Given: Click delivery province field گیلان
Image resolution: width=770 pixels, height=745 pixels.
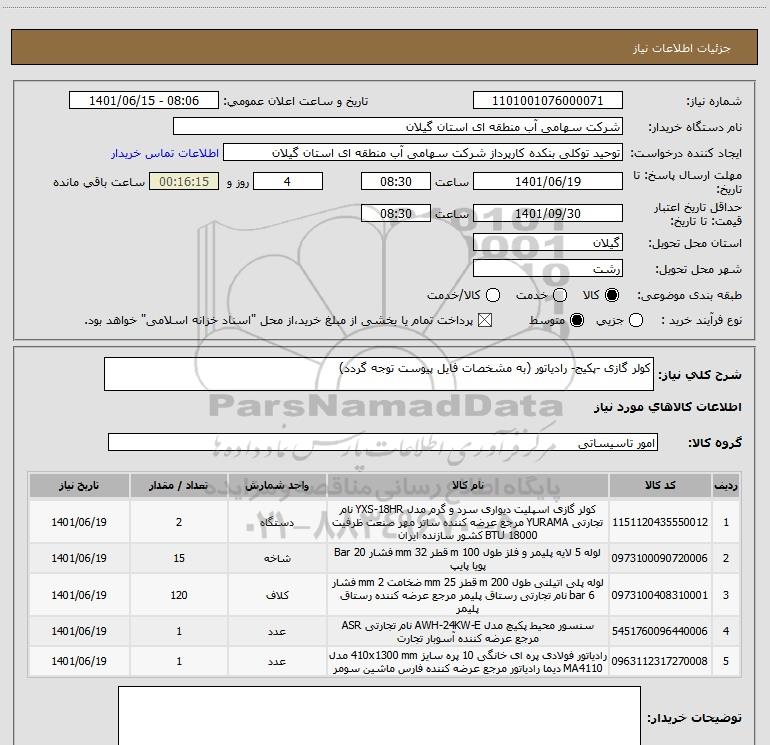Looking at the screenshot, I should 548,242.
